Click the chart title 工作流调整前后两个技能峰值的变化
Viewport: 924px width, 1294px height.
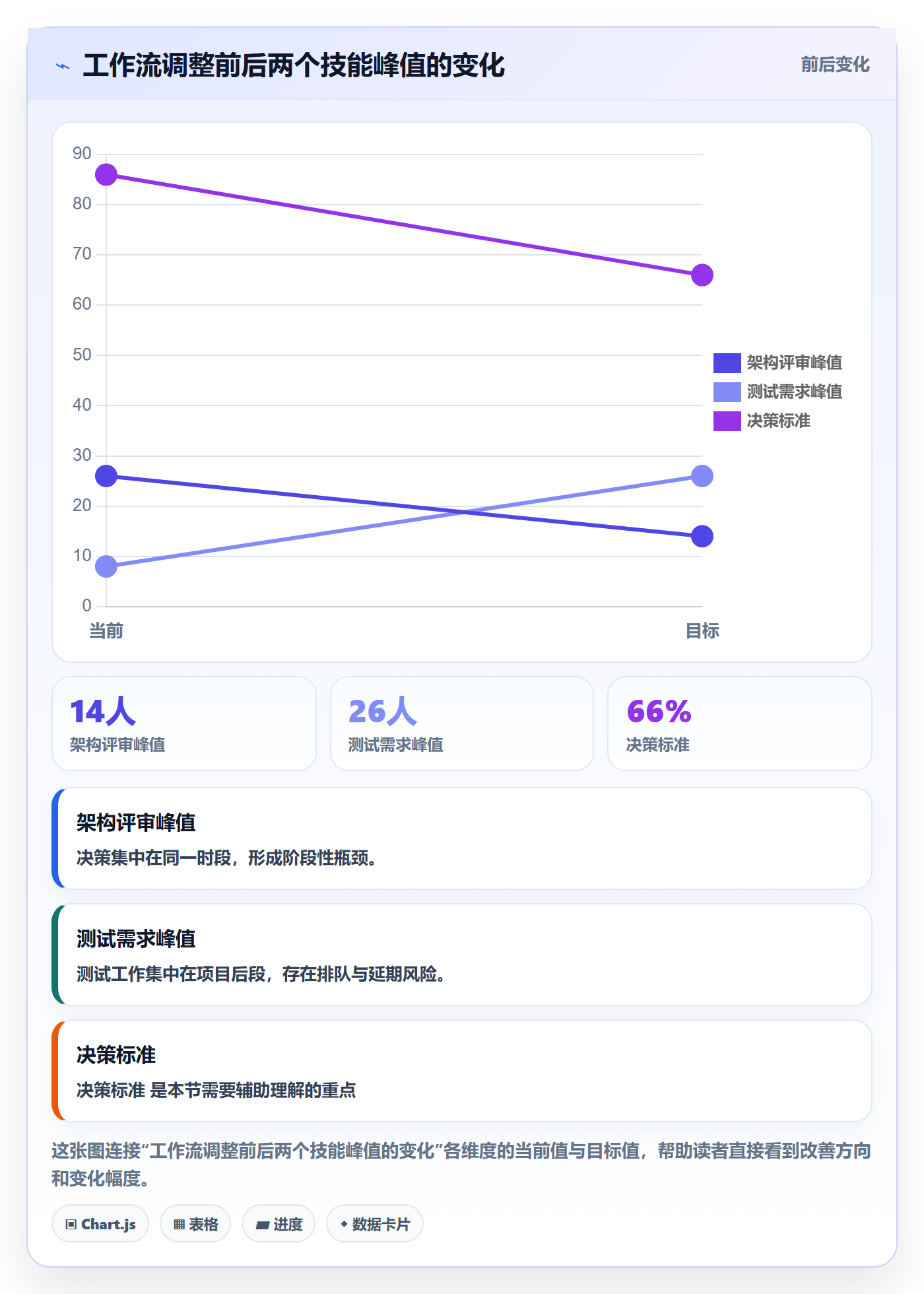(x=294, y=66)
